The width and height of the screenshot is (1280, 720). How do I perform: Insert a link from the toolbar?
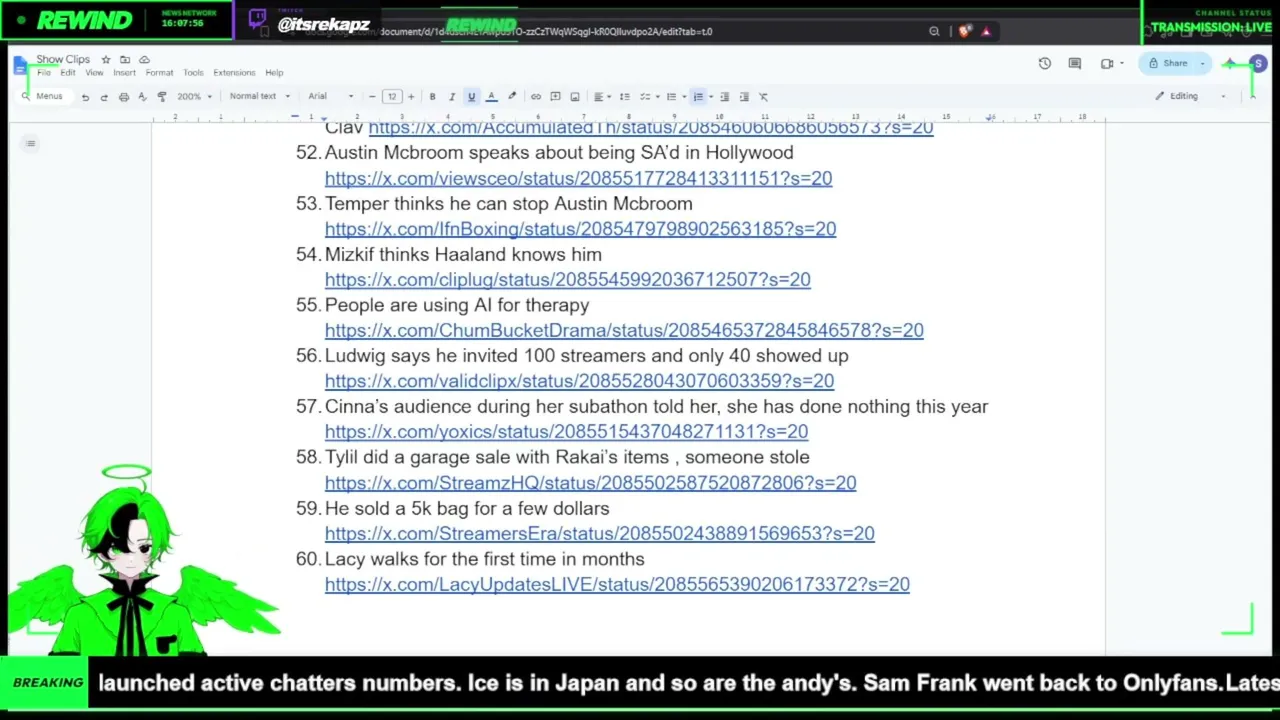point(536,97)
